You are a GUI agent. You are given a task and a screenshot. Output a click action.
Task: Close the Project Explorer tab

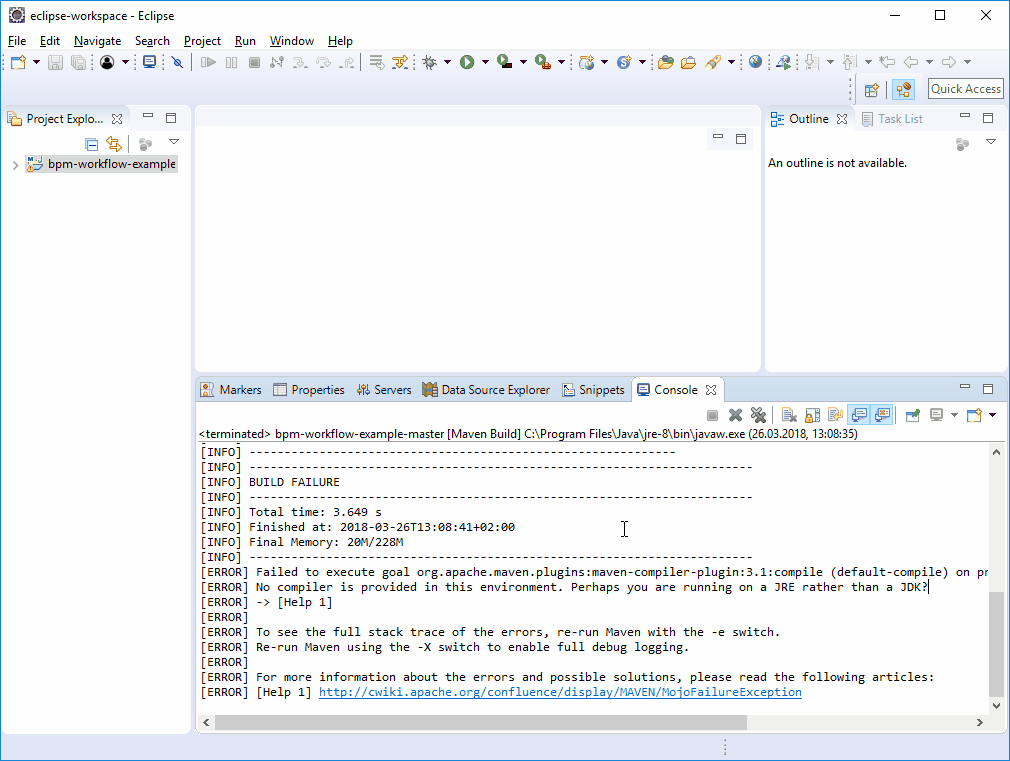click(x=117, y=119)
